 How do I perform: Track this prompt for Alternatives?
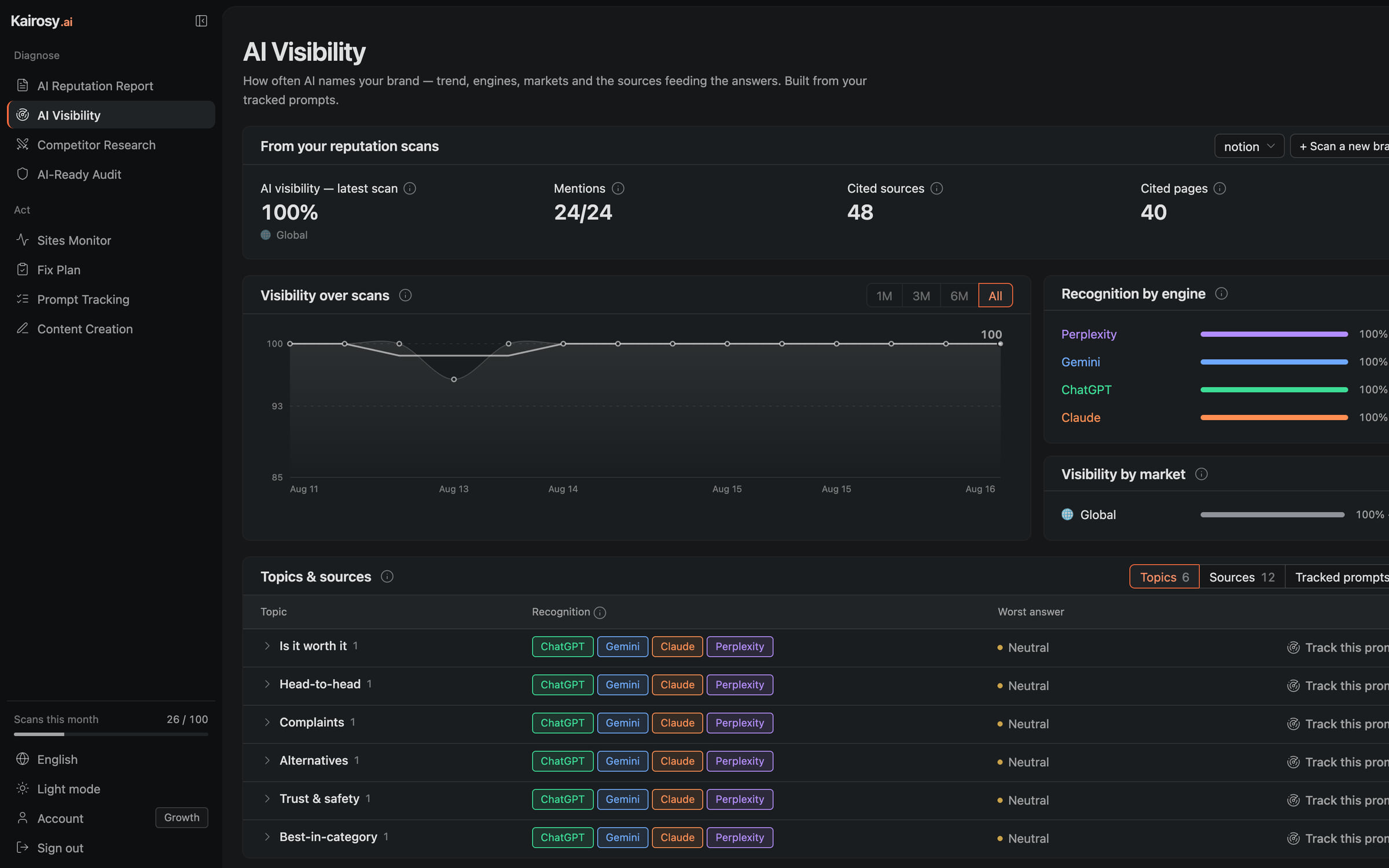pyautogui.click(x=1338, y=762)
